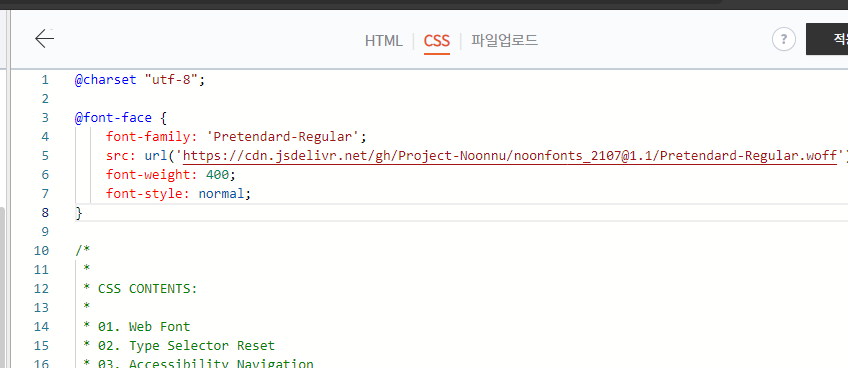Switch to the HTML tab
This screenshot has height=368, width=848.
click(383, 41)
